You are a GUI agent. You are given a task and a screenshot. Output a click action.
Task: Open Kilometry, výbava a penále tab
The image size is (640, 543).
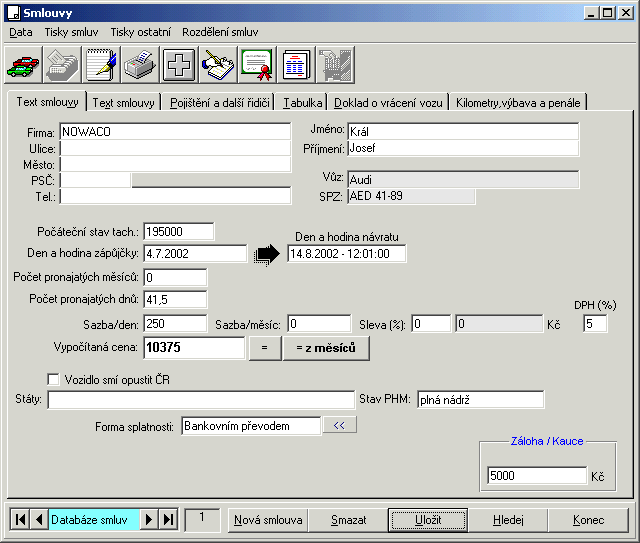(x=518, y=103)
